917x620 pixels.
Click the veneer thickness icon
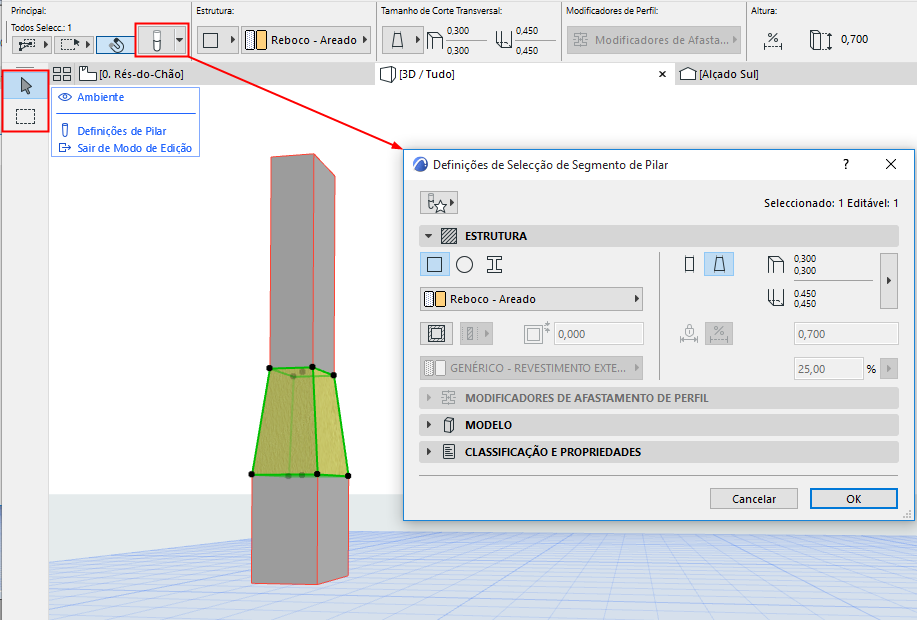coord(537,333)
